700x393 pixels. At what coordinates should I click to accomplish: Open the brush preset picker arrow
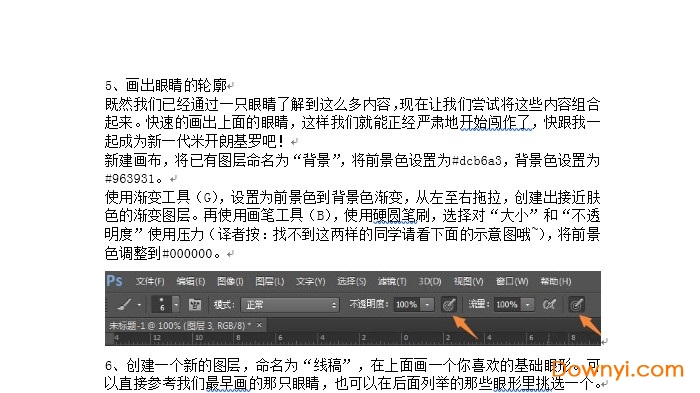[176, 305]
